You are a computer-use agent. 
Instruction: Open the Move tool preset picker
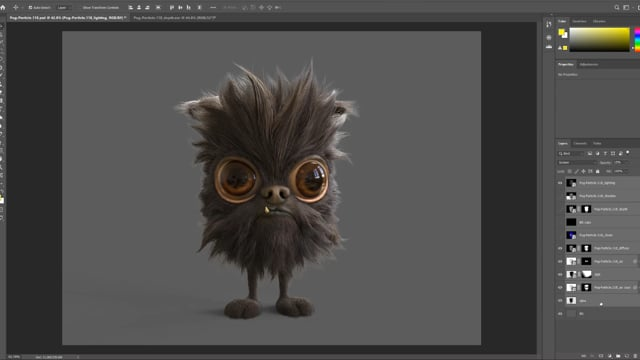pyautogui.click(x=17, y=7)
